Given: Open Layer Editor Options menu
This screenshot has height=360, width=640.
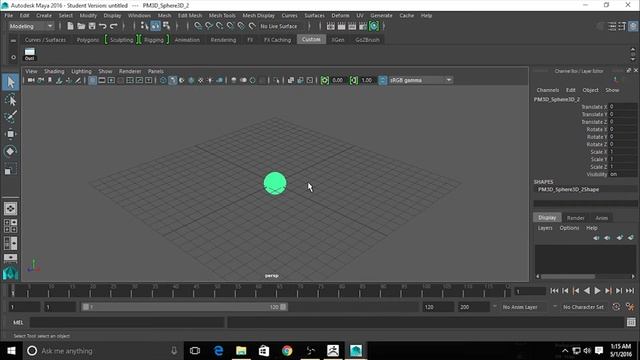Looking at the screenshot, I should pyautogui.click(x=569, y=228).
